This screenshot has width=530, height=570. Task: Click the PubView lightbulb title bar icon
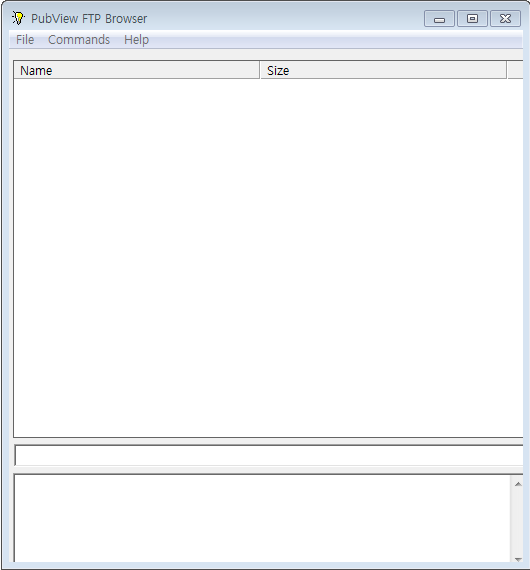[x=18, y=18]
